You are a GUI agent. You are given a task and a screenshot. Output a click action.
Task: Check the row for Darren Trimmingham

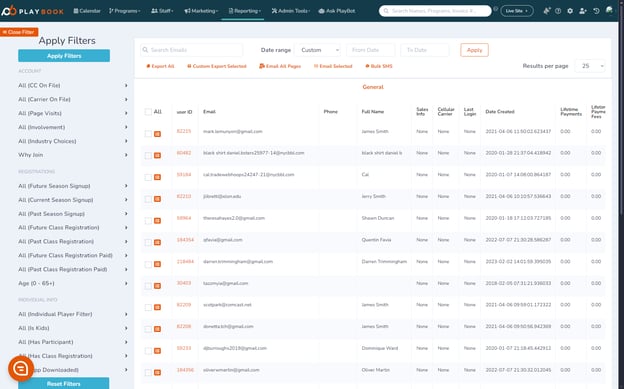pos(148,264)
